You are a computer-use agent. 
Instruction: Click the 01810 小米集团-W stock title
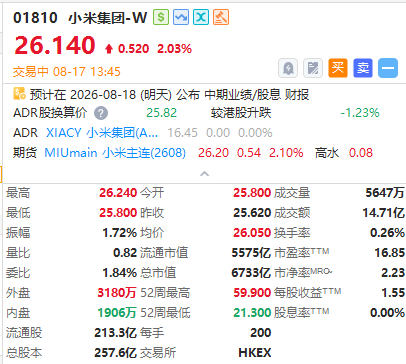[x=80, y=18]
